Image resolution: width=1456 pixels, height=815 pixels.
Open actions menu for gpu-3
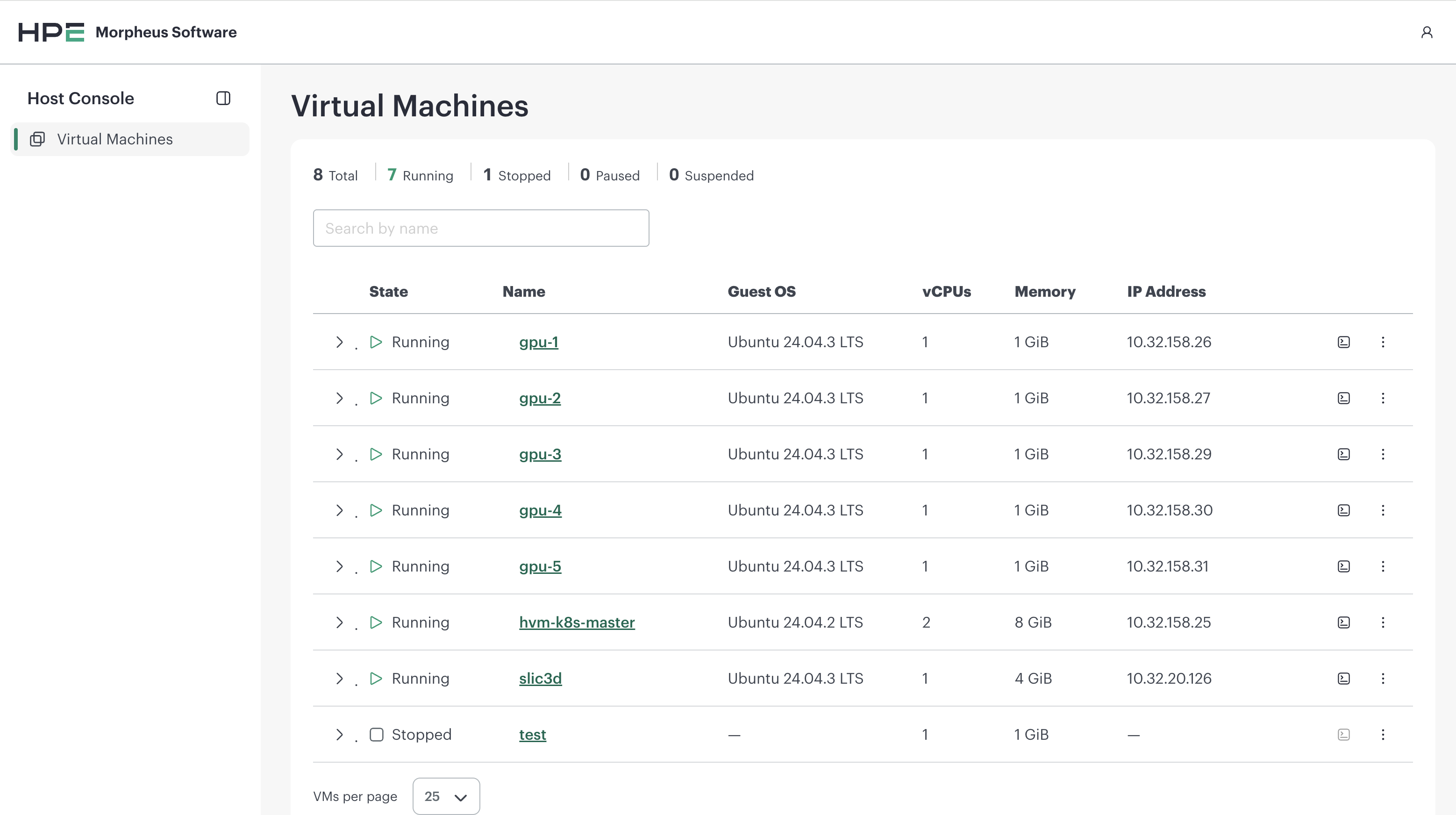click(x=1383, y=454)
